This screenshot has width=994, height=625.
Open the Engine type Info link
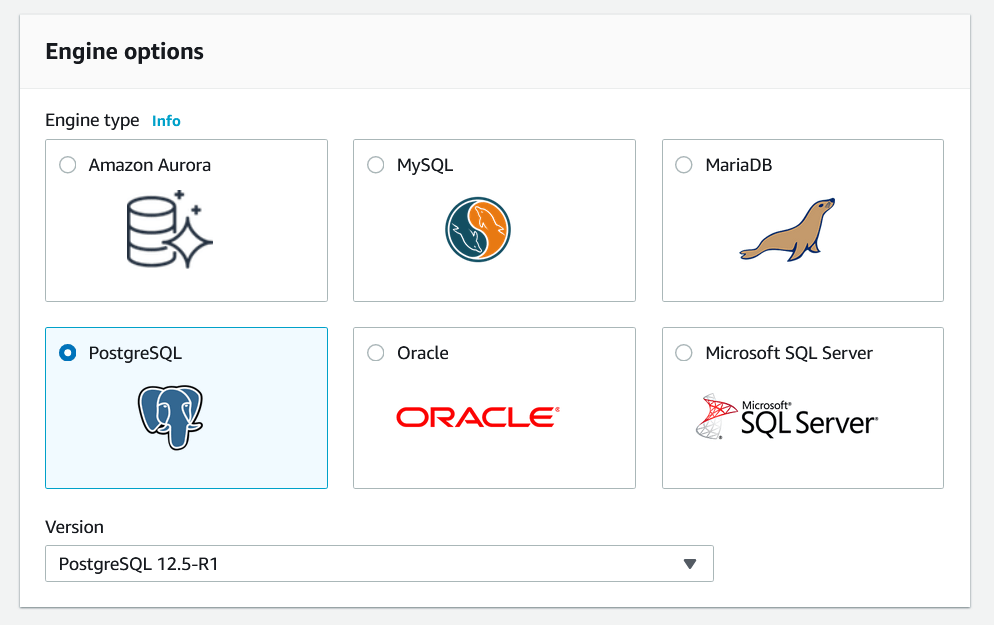point(166,120)
